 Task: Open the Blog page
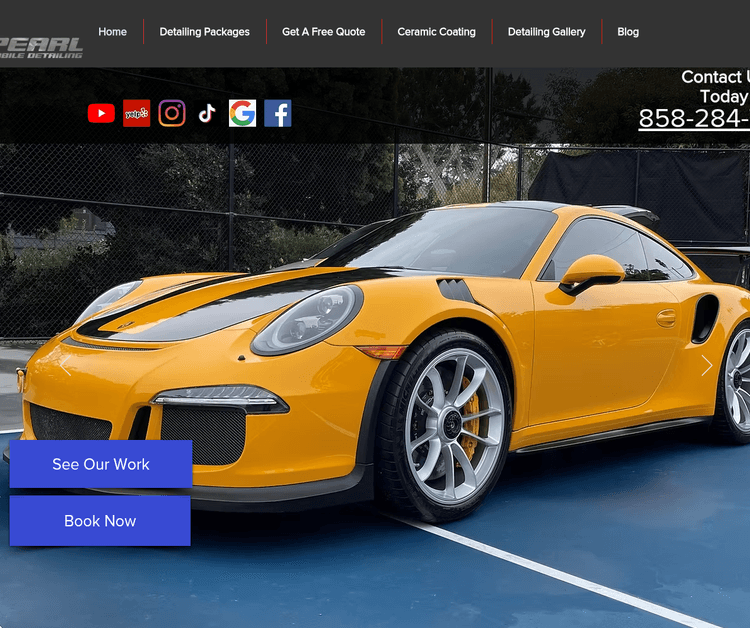[628, 32]
